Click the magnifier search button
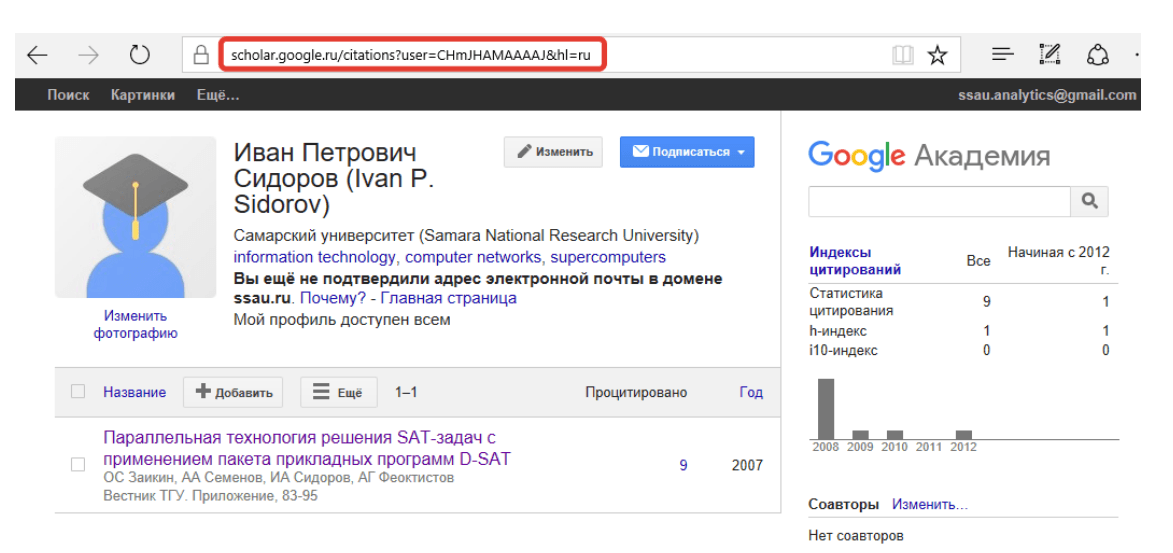Viewport: 1173px width, 553px height. click(1090, 201)
